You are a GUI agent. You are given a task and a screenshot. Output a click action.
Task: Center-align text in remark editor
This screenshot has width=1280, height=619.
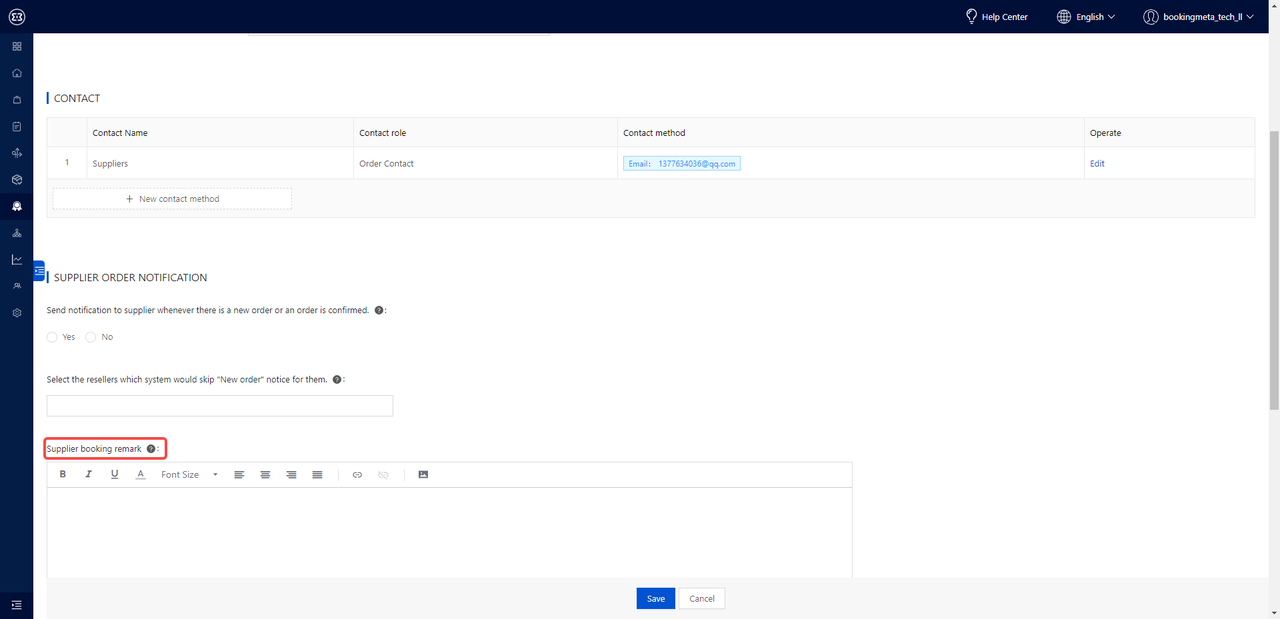265,474
